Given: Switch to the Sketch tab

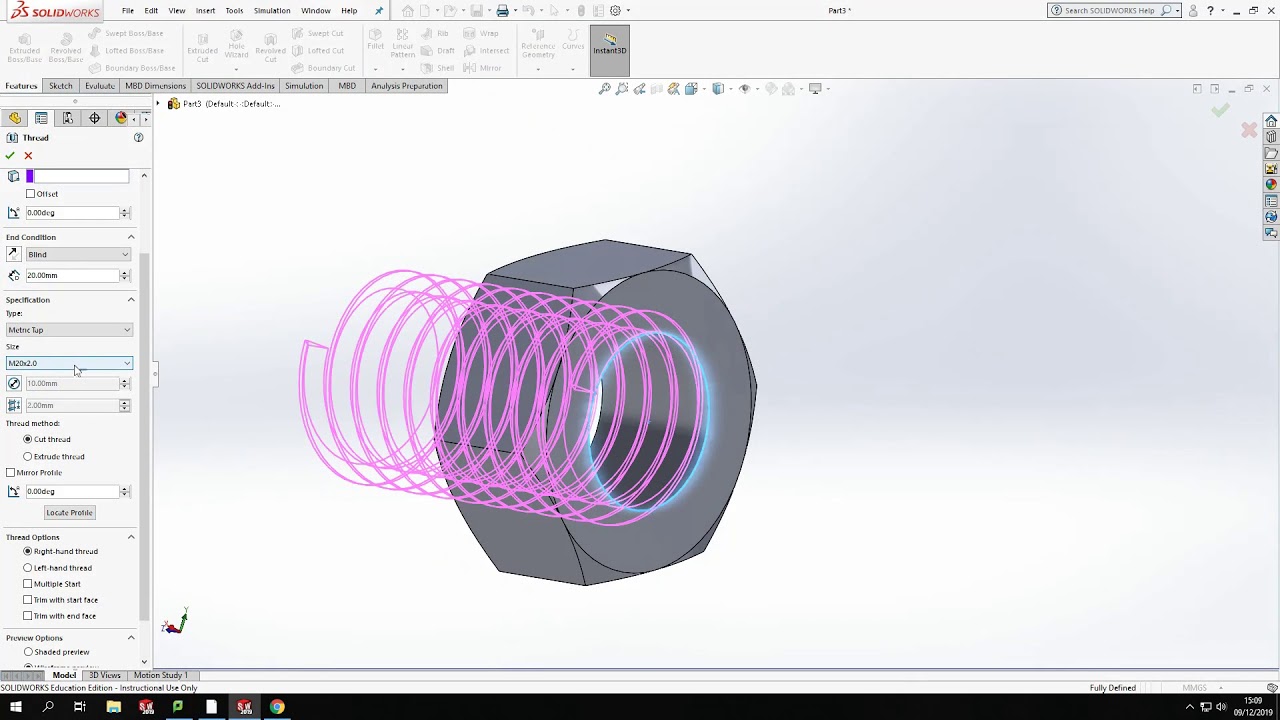Looking at the screenshot, I should click(x=61, y=86).
